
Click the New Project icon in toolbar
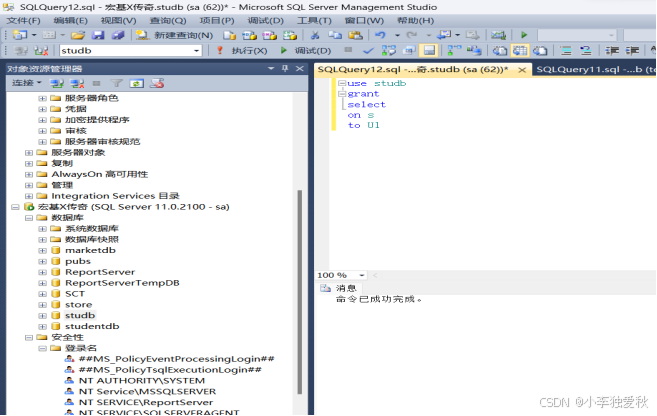[19, 35]
